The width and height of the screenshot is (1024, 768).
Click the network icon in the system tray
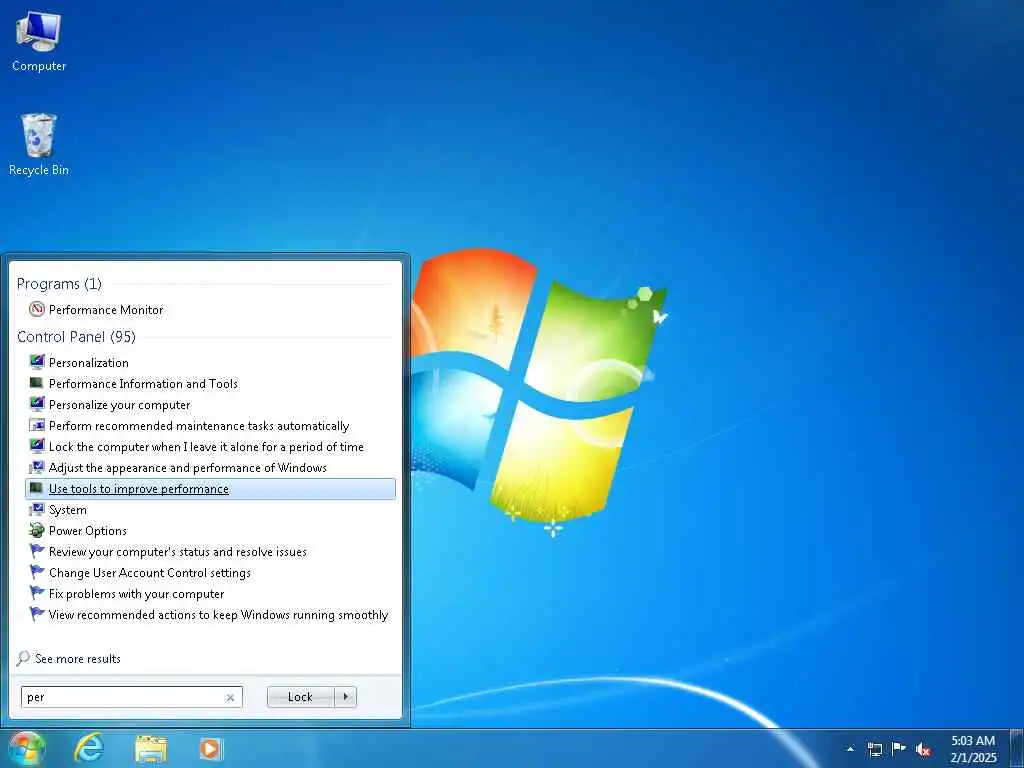(x=874, y=750)
